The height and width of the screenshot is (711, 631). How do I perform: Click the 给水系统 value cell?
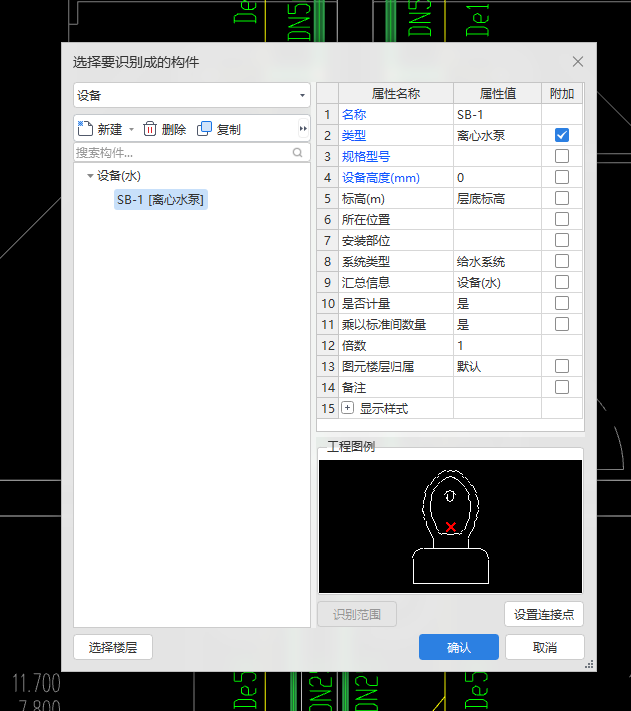[x=497, y=261]
